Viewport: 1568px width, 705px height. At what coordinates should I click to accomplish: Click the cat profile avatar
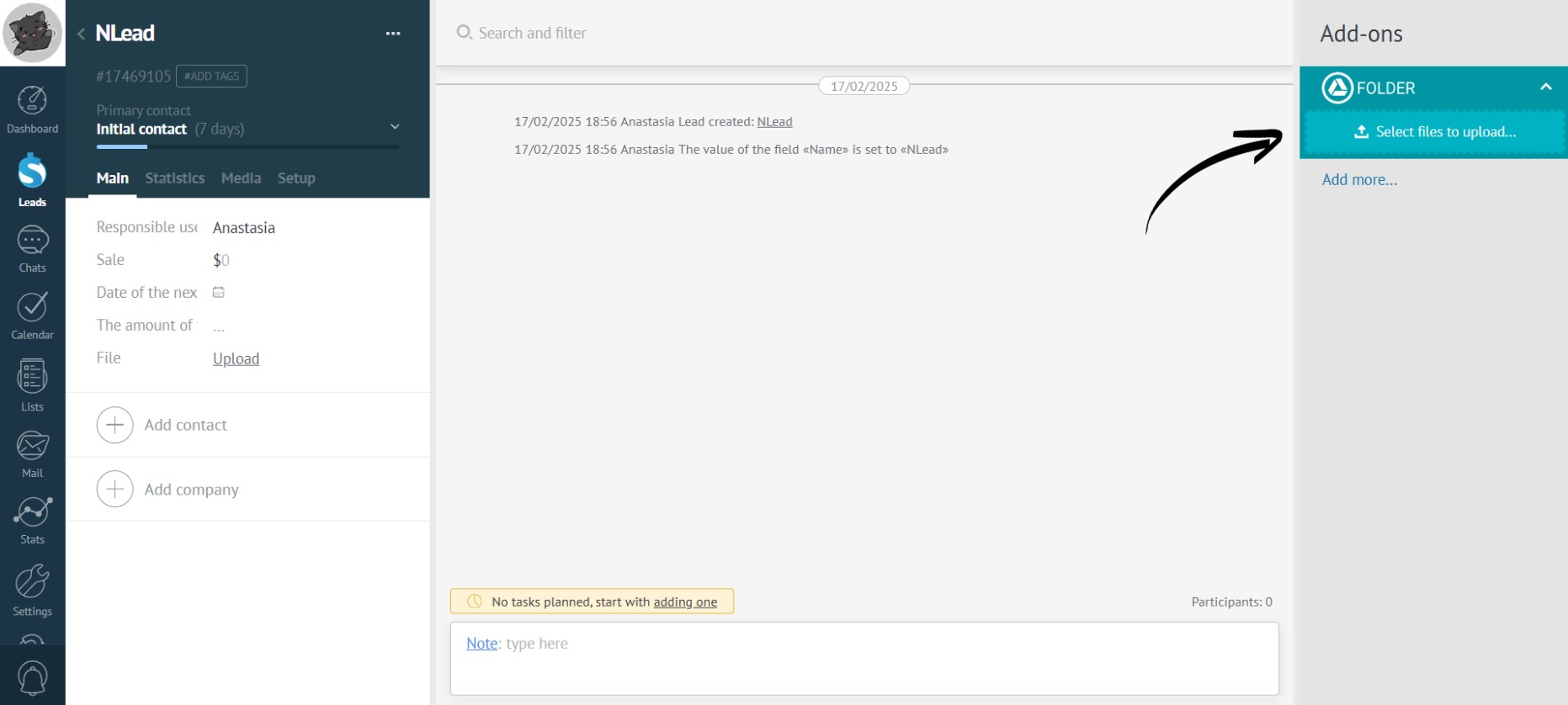point(32,33)
